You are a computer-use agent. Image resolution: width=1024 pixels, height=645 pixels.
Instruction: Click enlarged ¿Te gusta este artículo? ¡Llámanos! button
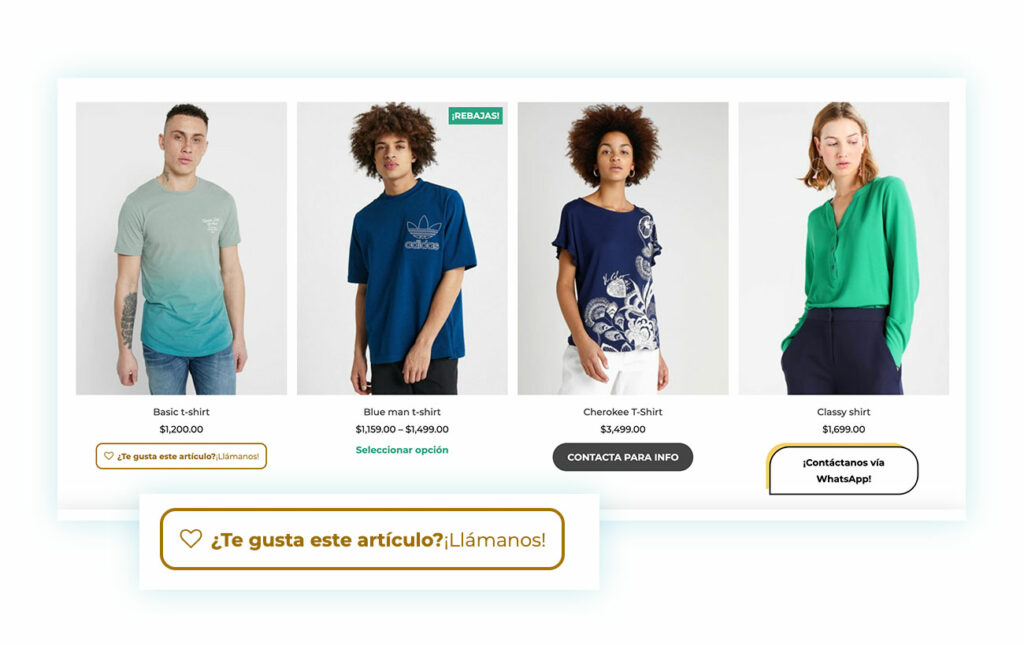pyautogui.click(x=362, y=539)
